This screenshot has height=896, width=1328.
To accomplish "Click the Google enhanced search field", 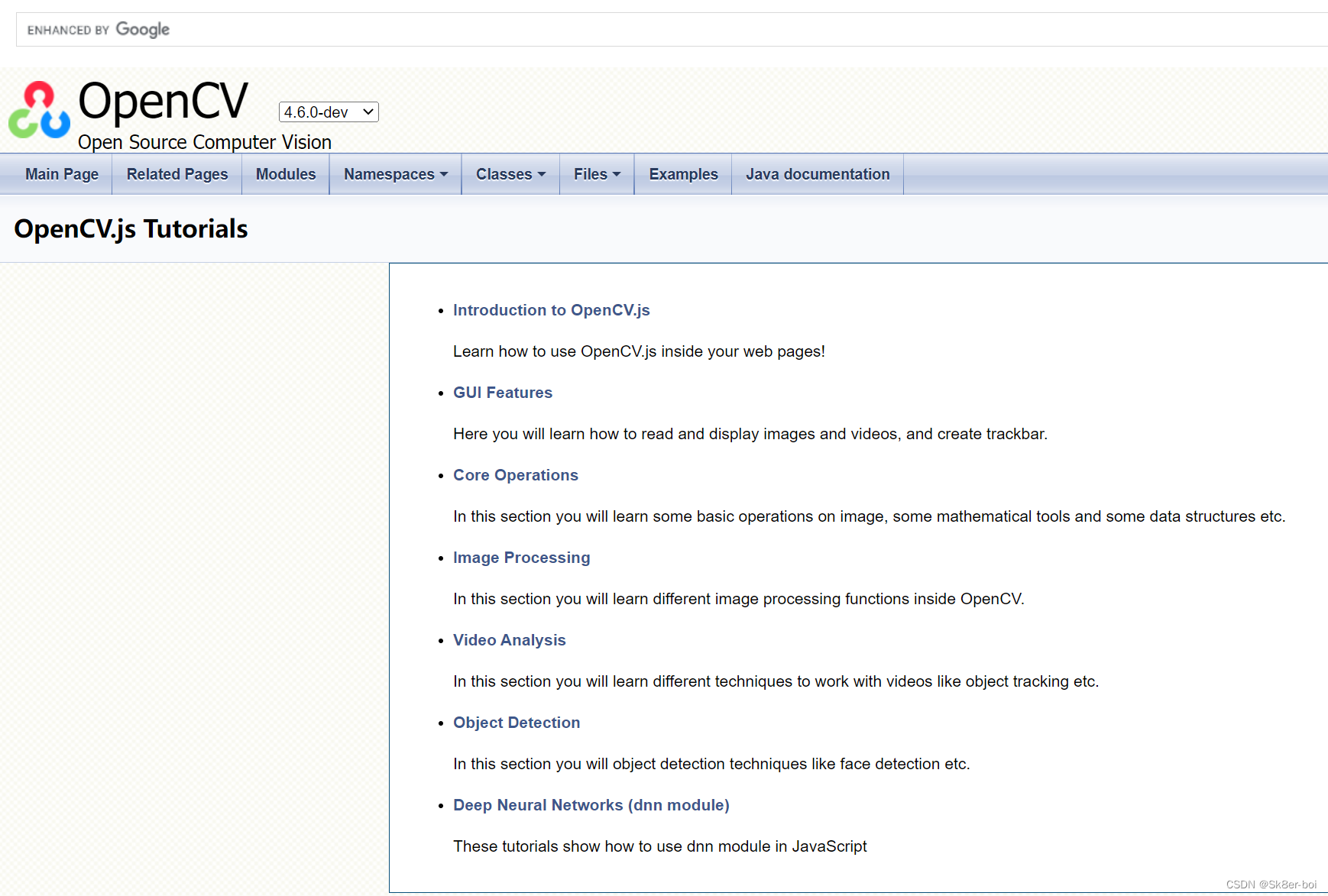I will (x=672, y=30).
